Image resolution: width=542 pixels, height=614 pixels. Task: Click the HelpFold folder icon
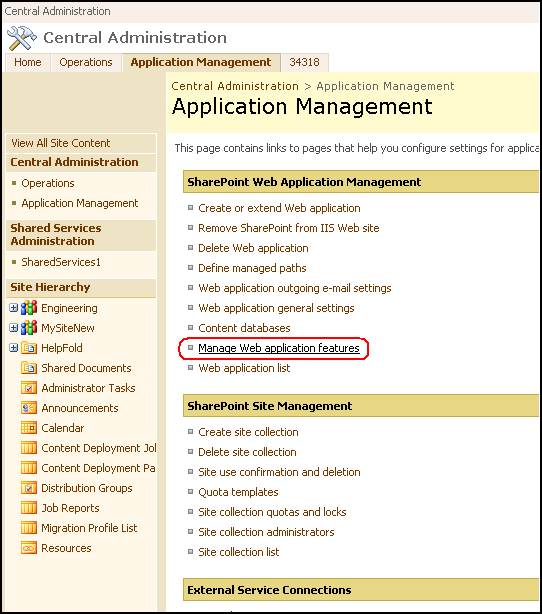click(29, 348)
